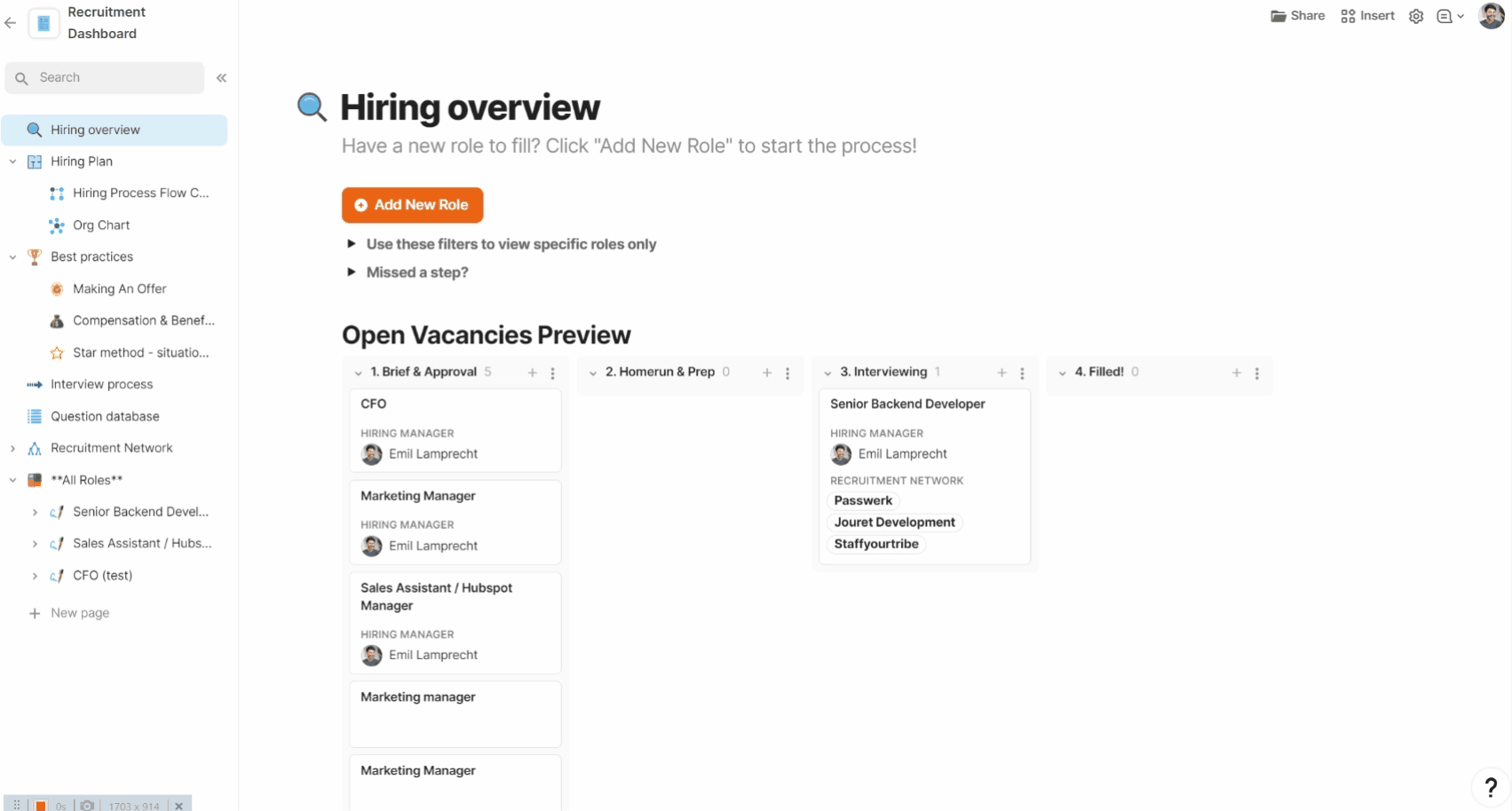Click the Add New Role button
The height and width of the screenshot is (811, 1512).
click(x=412, y=205)
